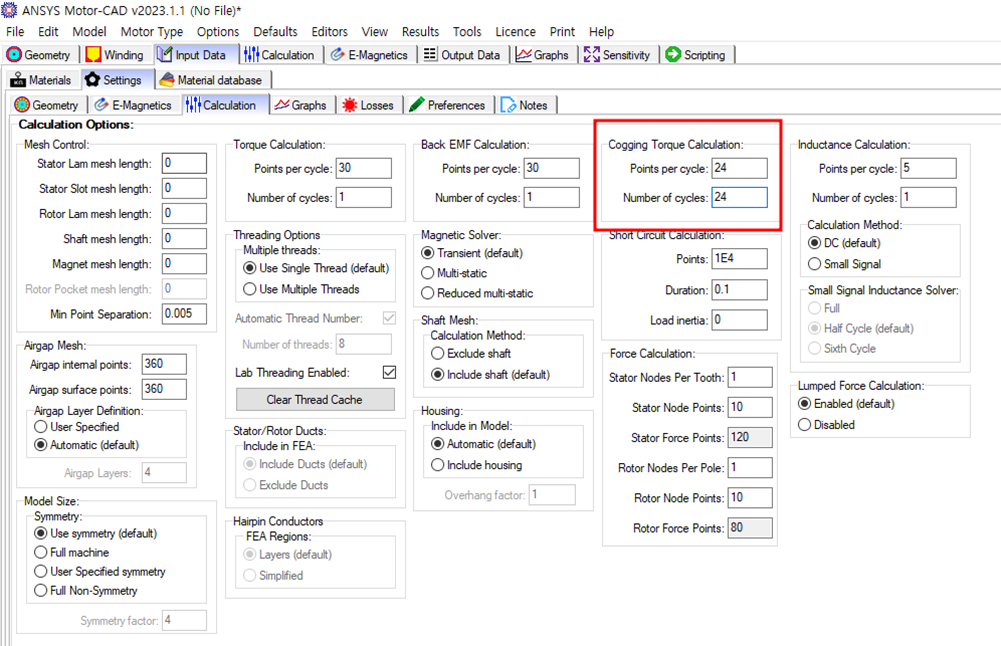Select Transient (default) magnetic solver
This screenshot has width=1001, height=646.
428,253
